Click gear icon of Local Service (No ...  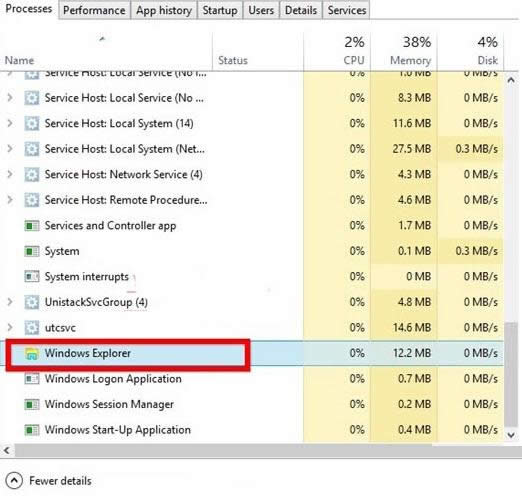pos(32,98)
